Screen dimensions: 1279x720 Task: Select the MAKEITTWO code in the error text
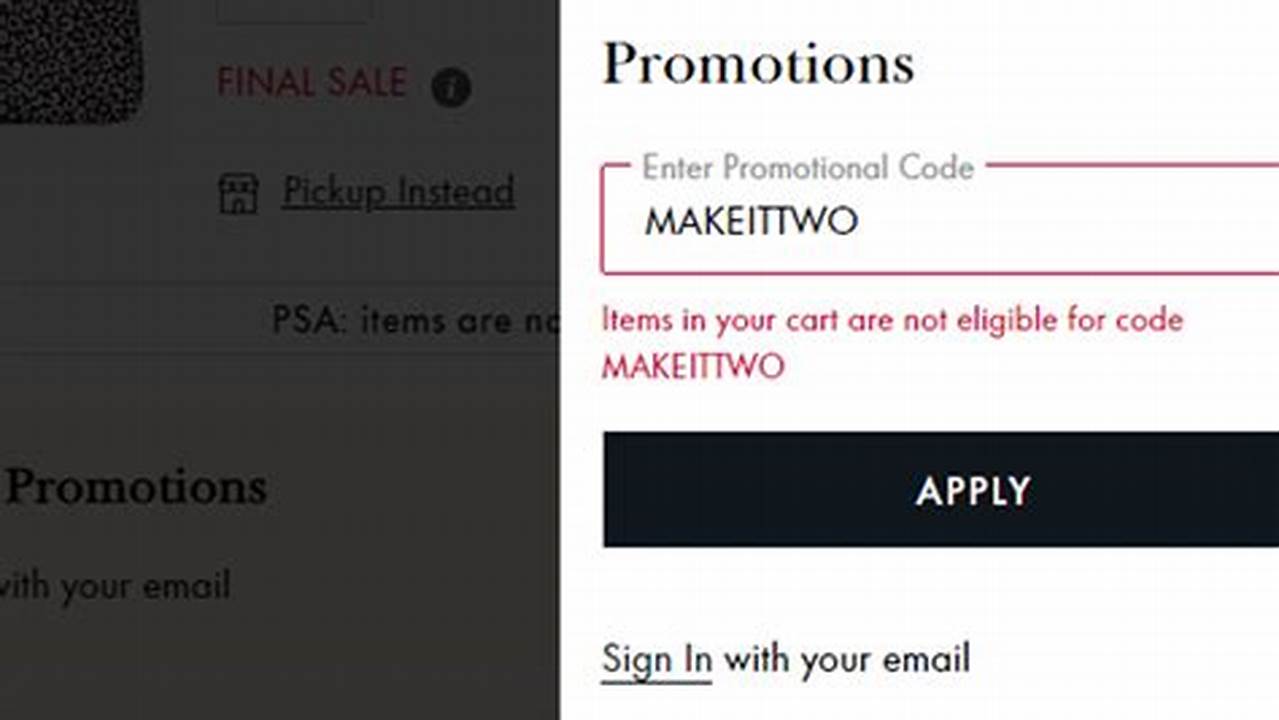coord(692,366)
